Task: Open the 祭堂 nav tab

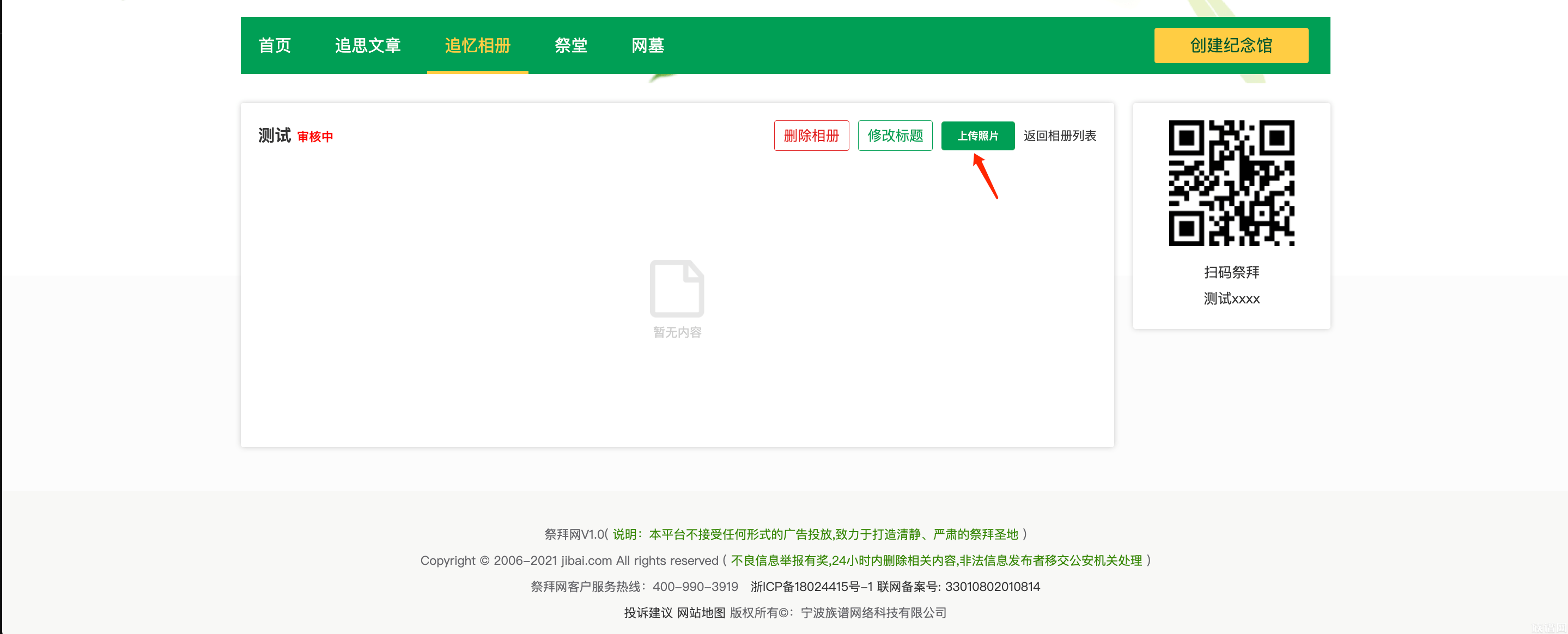Action: click(x=571, y=46)
